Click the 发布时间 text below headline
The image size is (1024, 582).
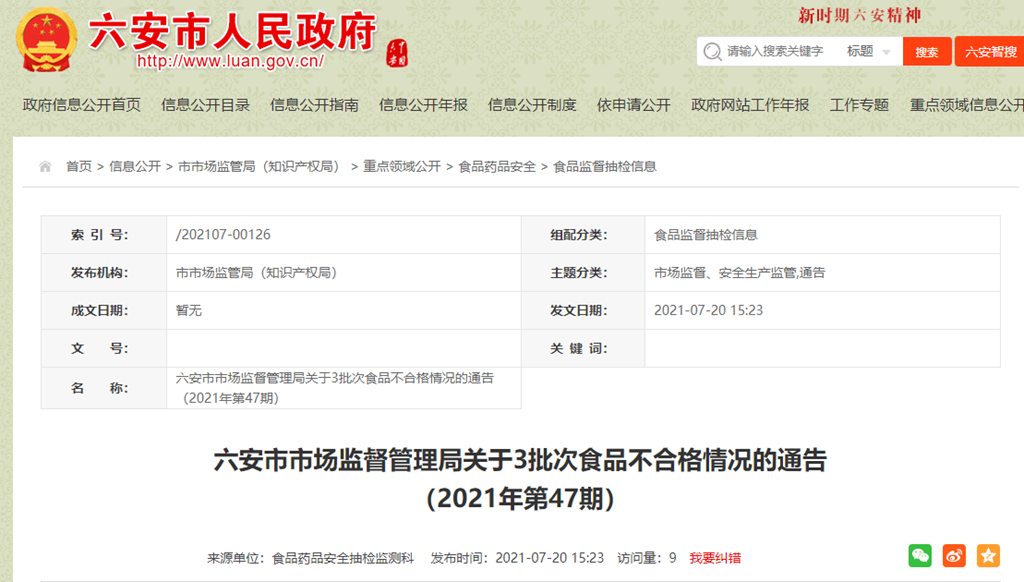pos(517,558)
